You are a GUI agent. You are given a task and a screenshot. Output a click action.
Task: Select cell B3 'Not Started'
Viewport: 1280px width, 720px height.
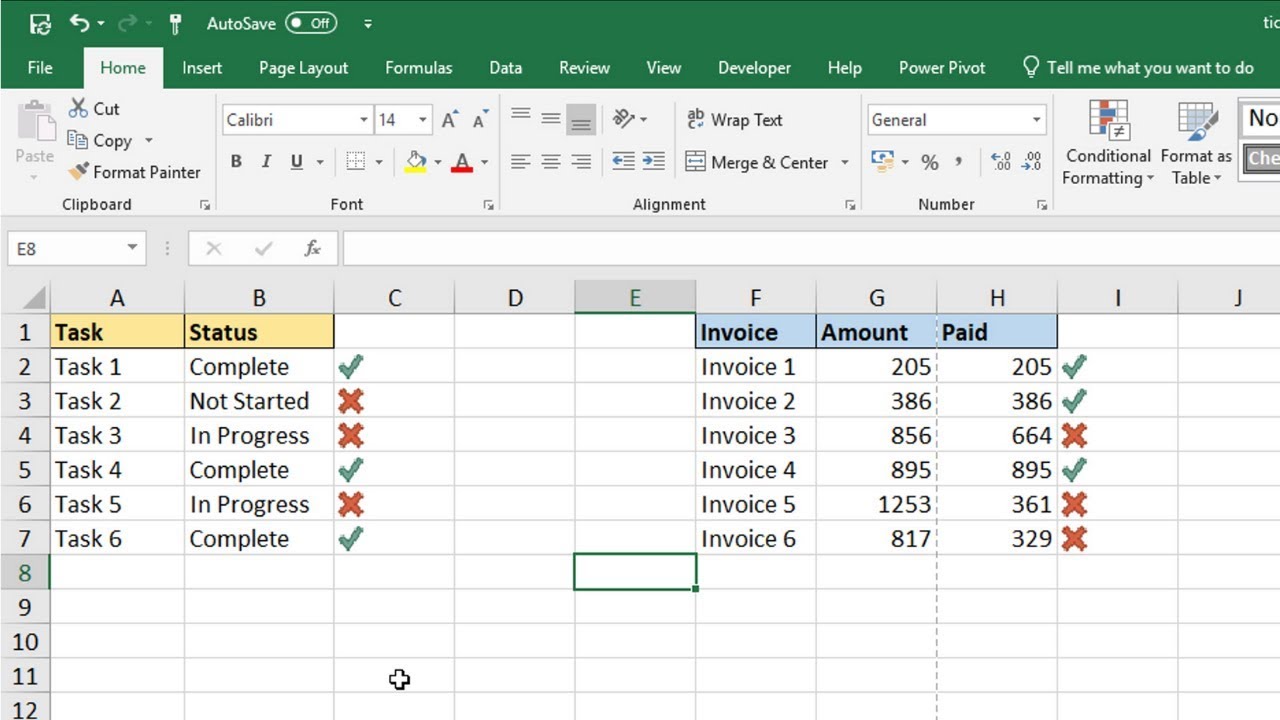[x=259, y=401]
